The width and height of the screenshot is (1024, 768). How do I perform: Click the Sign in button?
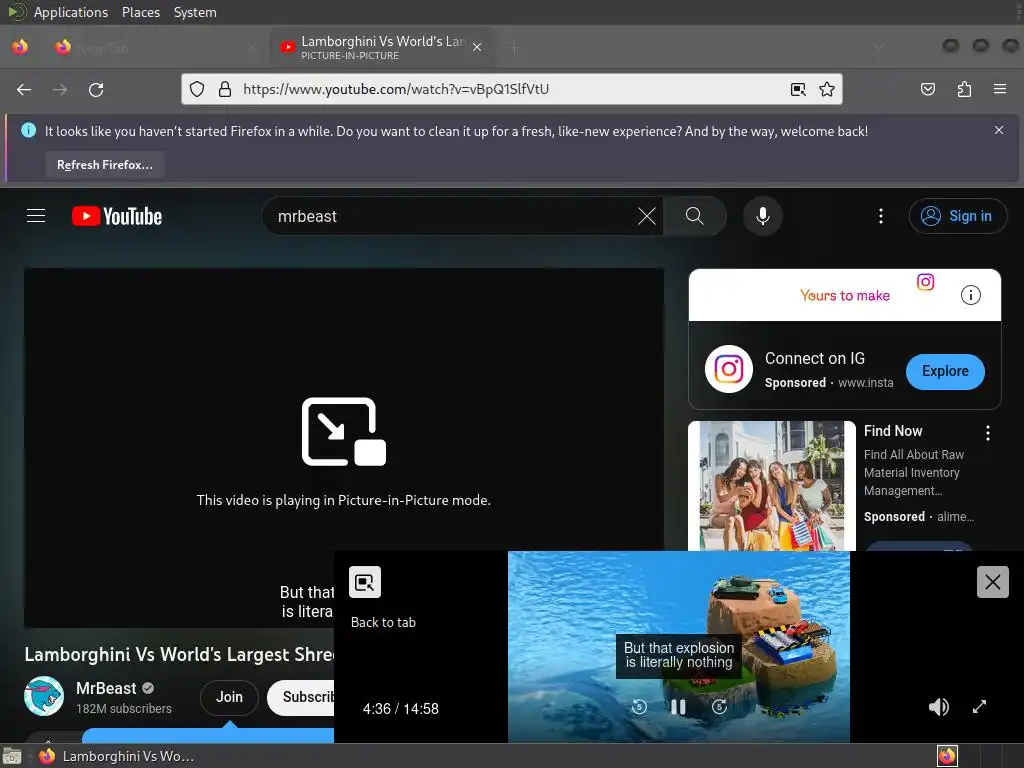(x=957, y=216)
